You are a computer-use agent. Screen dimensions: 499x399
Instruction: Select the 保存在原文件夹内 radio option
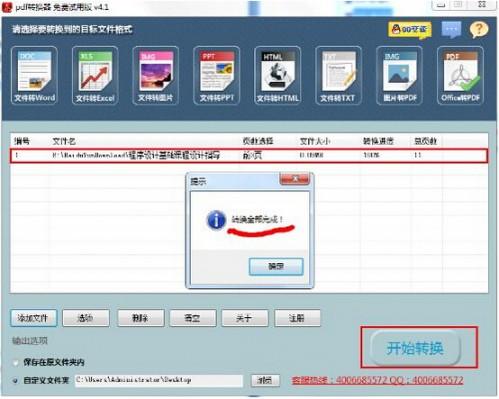pyautogui.click(x=15, y=362)
